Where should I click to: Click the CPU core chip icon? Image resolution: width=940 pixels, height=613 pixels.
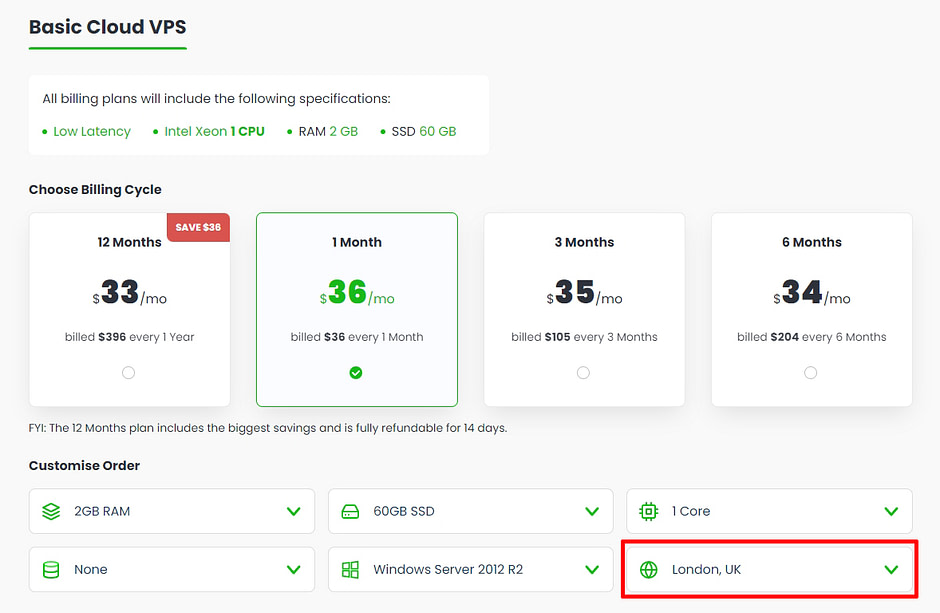click(x=649, y=511)
